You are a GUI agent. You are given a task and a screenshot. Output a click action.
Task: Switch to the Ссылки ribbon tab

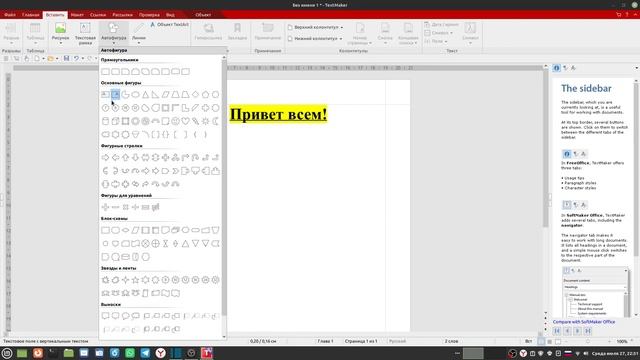pyautogui.click(x=98, y=15)
